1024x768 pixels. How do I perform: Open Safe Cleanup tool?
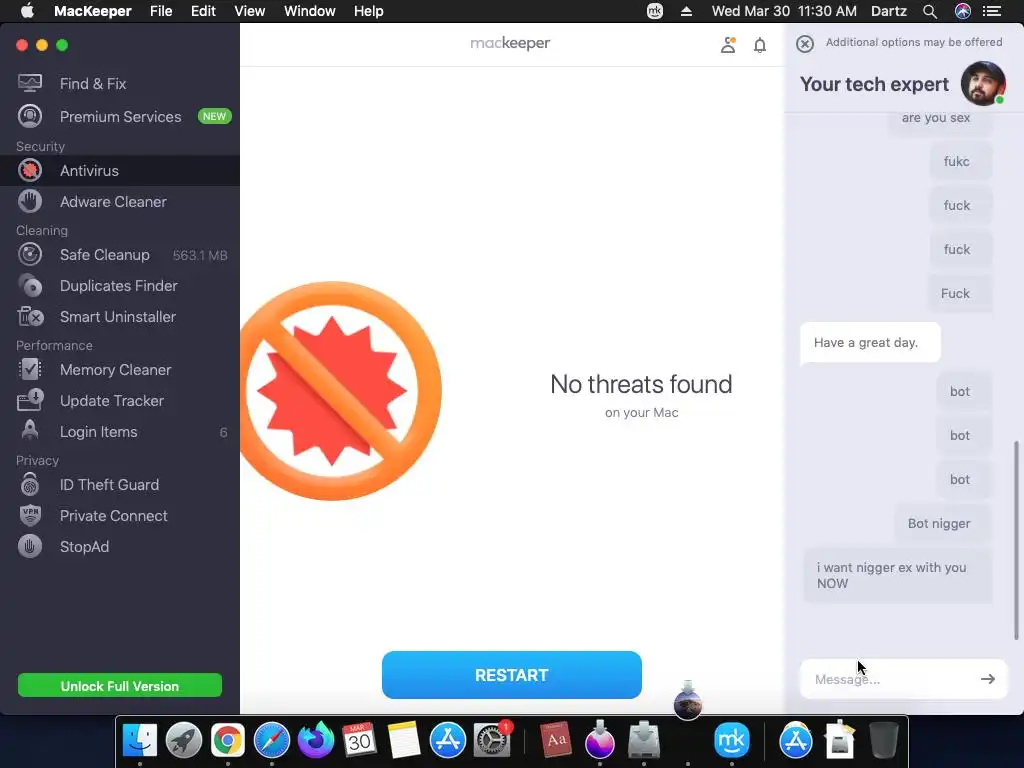(120, 255)
